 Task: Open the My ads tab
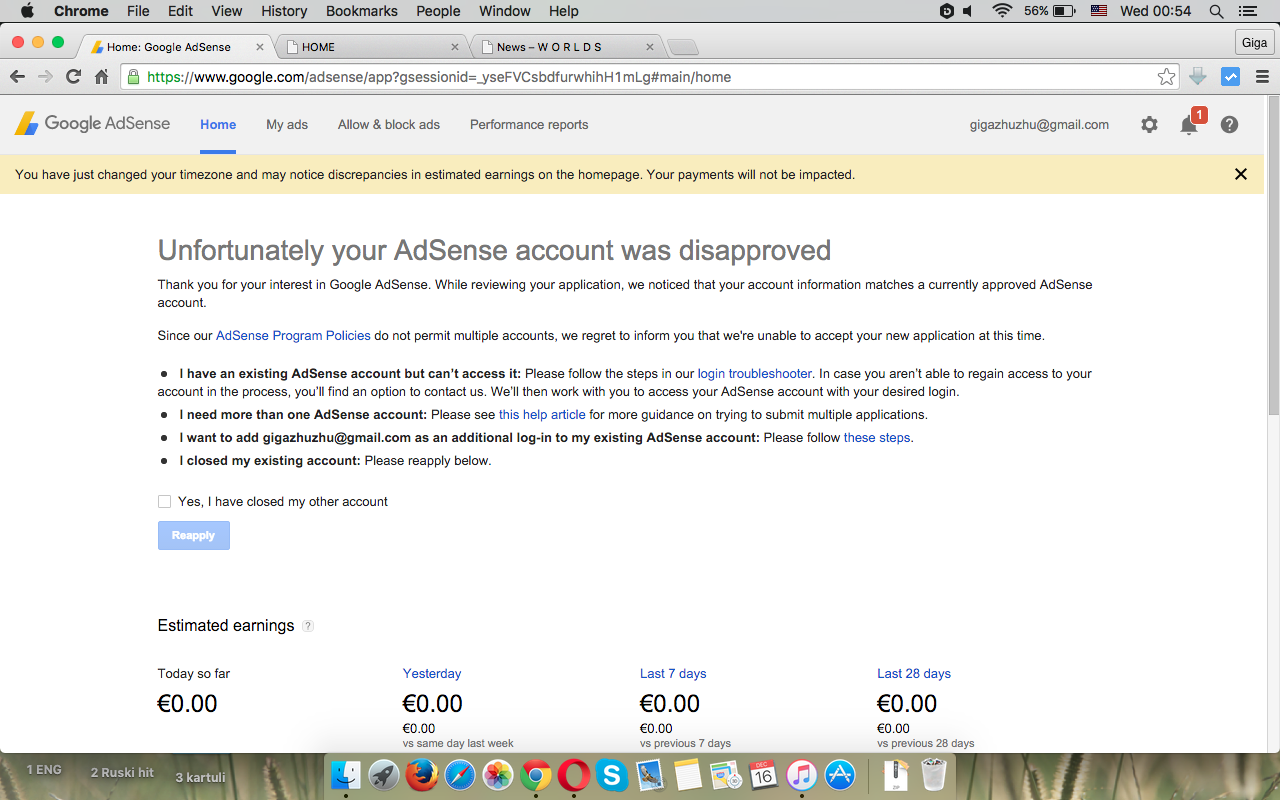pyautogui.click(x=287, y=125)
